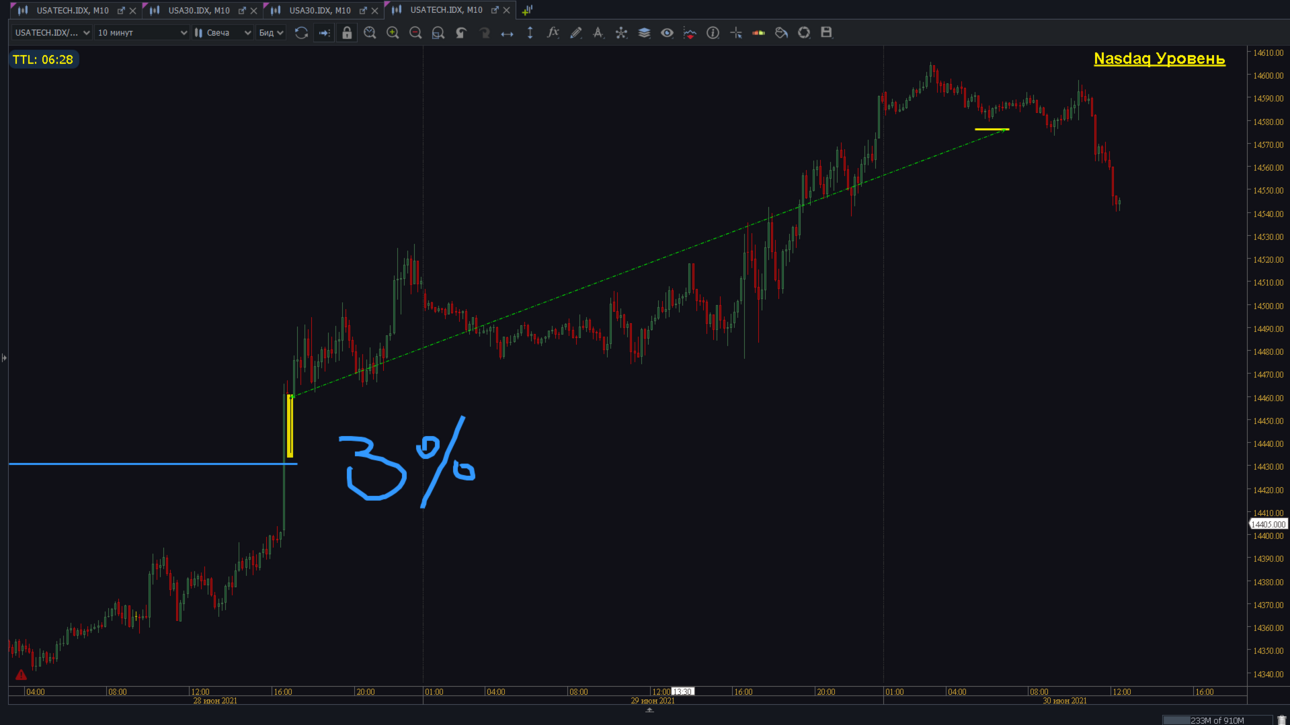The height and width of the screenshot is (725, 1290).
Task: Zoom in on the chart
Action: click(x=393, y=33)
